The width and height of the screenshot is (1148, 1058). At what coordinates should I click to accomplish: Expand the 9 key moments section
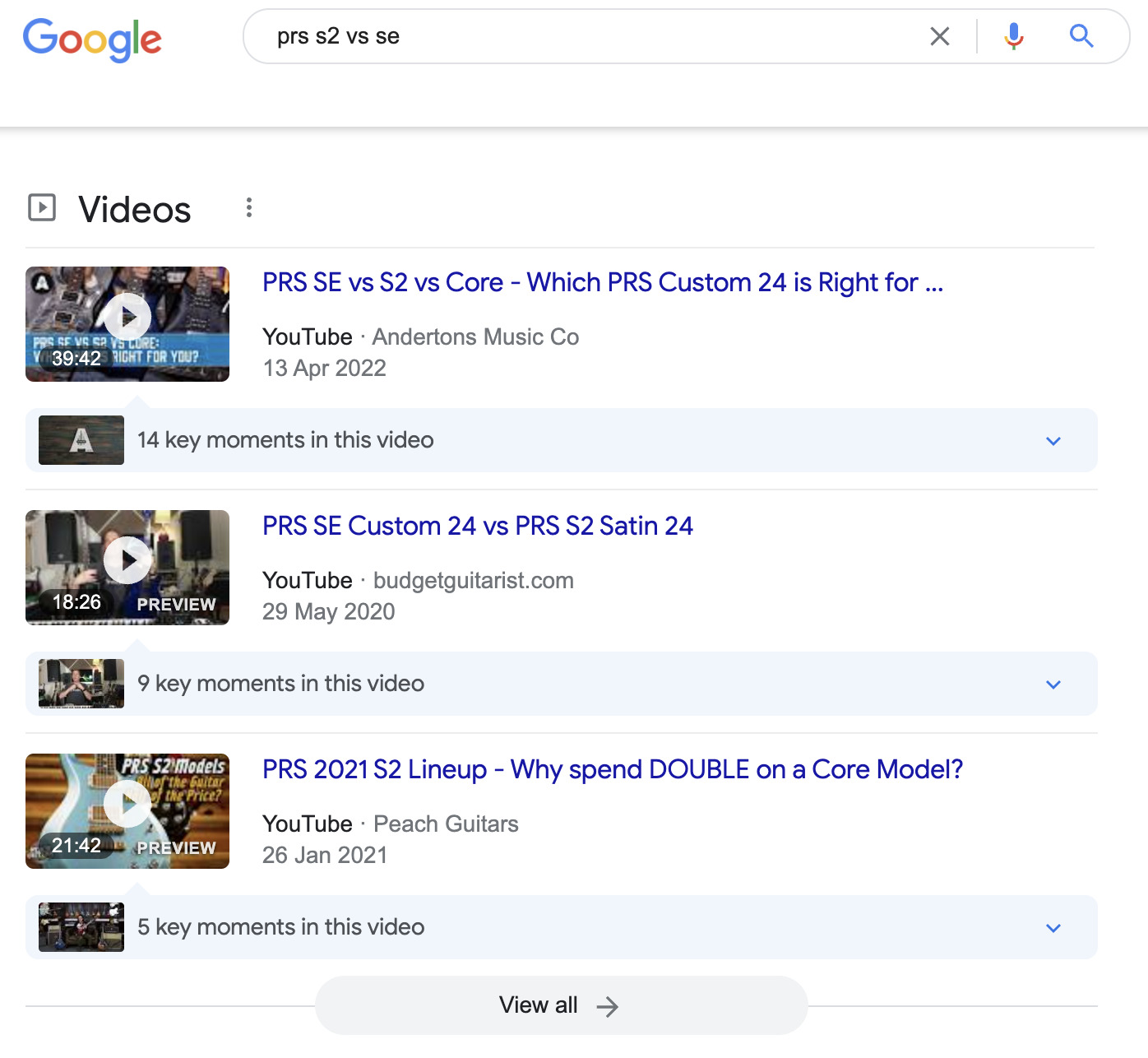coord(1053,684)
